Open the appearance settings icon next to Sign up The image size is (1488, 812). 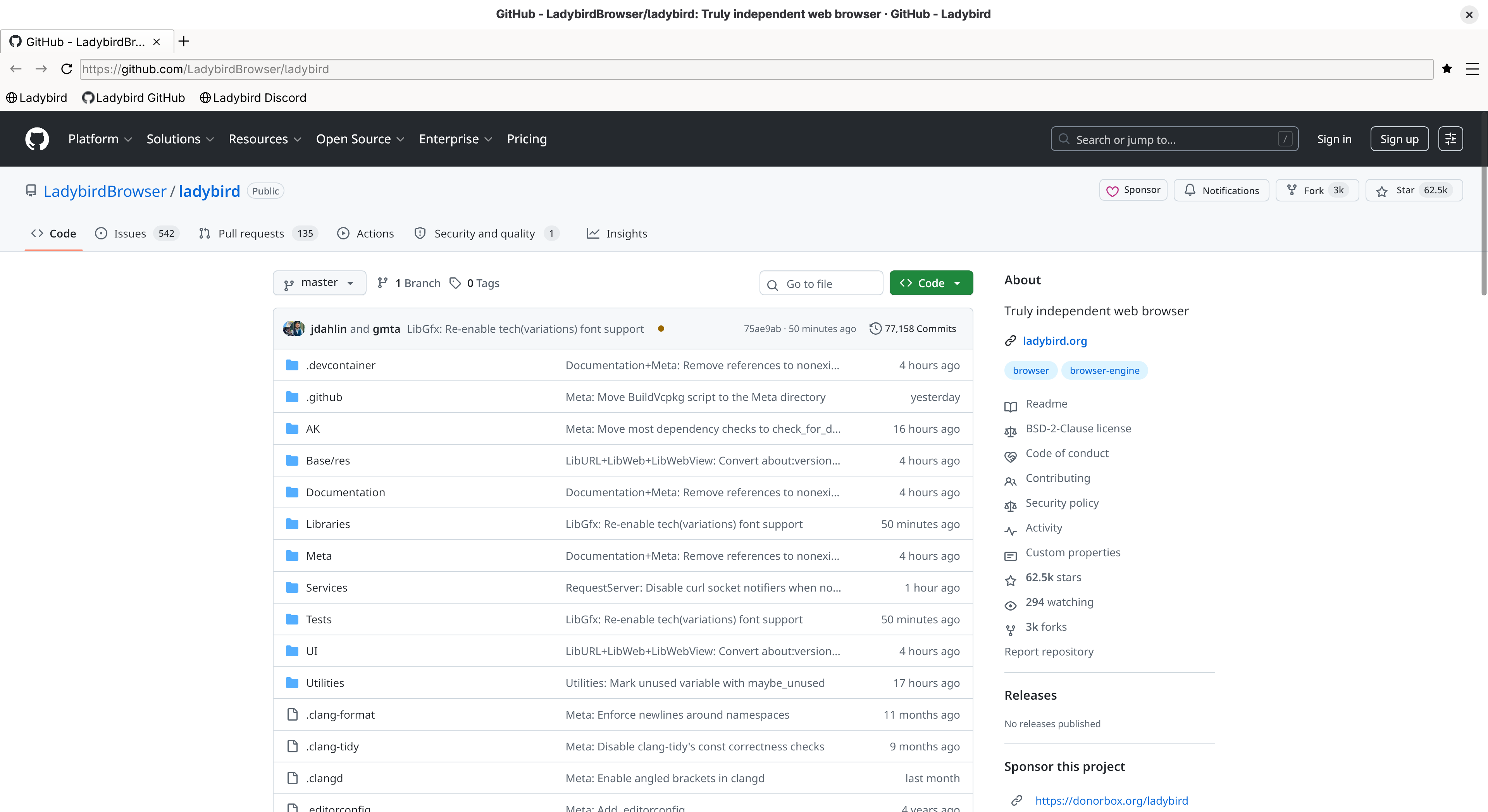1450,139
